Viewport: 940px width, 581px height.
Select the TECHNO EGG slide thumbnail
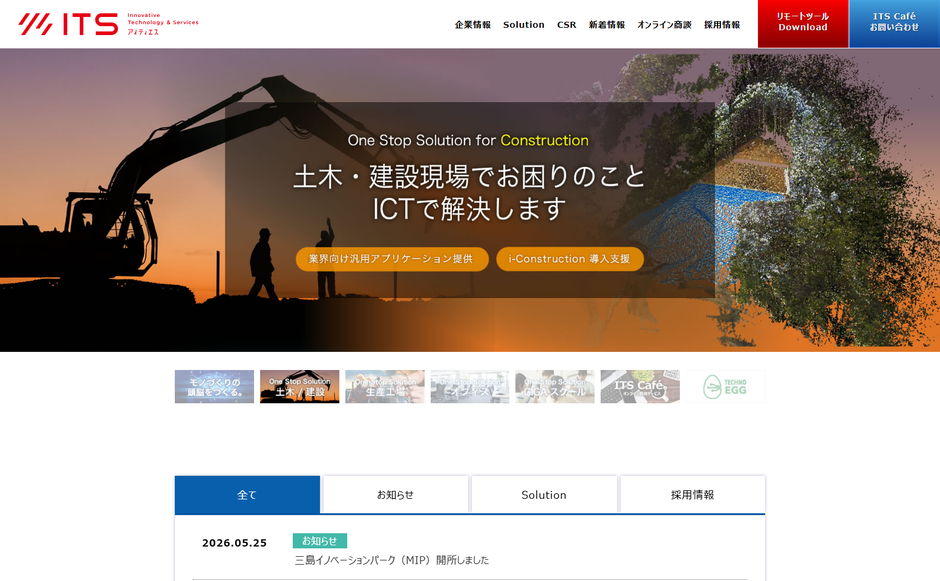(725, 386)
